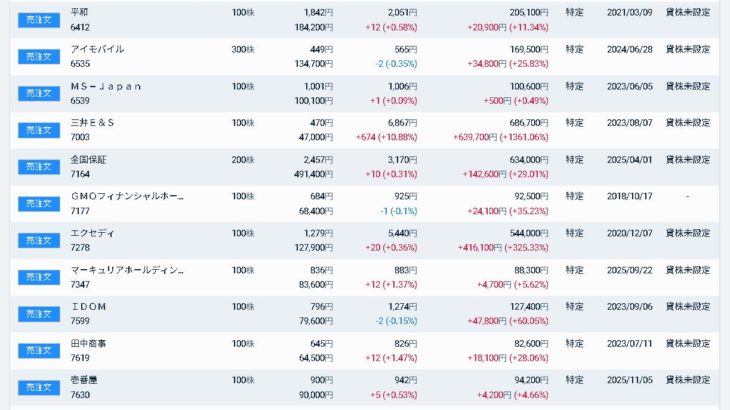730x410 pixels.
Task: Place sell order for MS-Japan
Action: tap(39, 93)
